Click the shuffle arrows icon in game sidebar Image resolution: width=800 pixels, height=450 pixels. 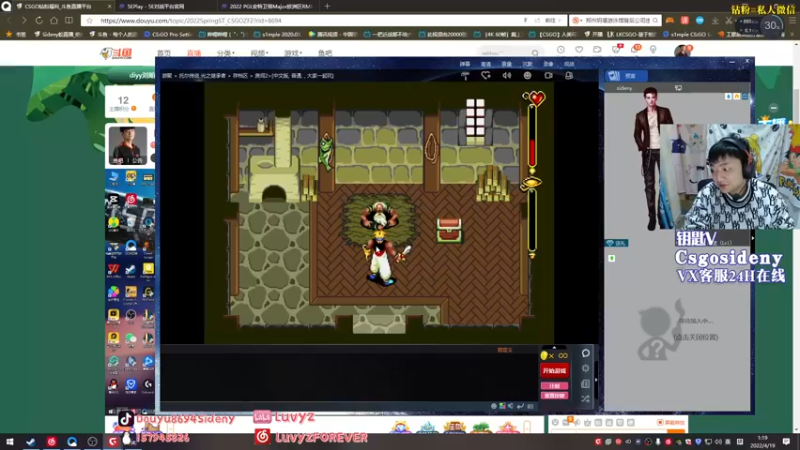pos(586,398)
